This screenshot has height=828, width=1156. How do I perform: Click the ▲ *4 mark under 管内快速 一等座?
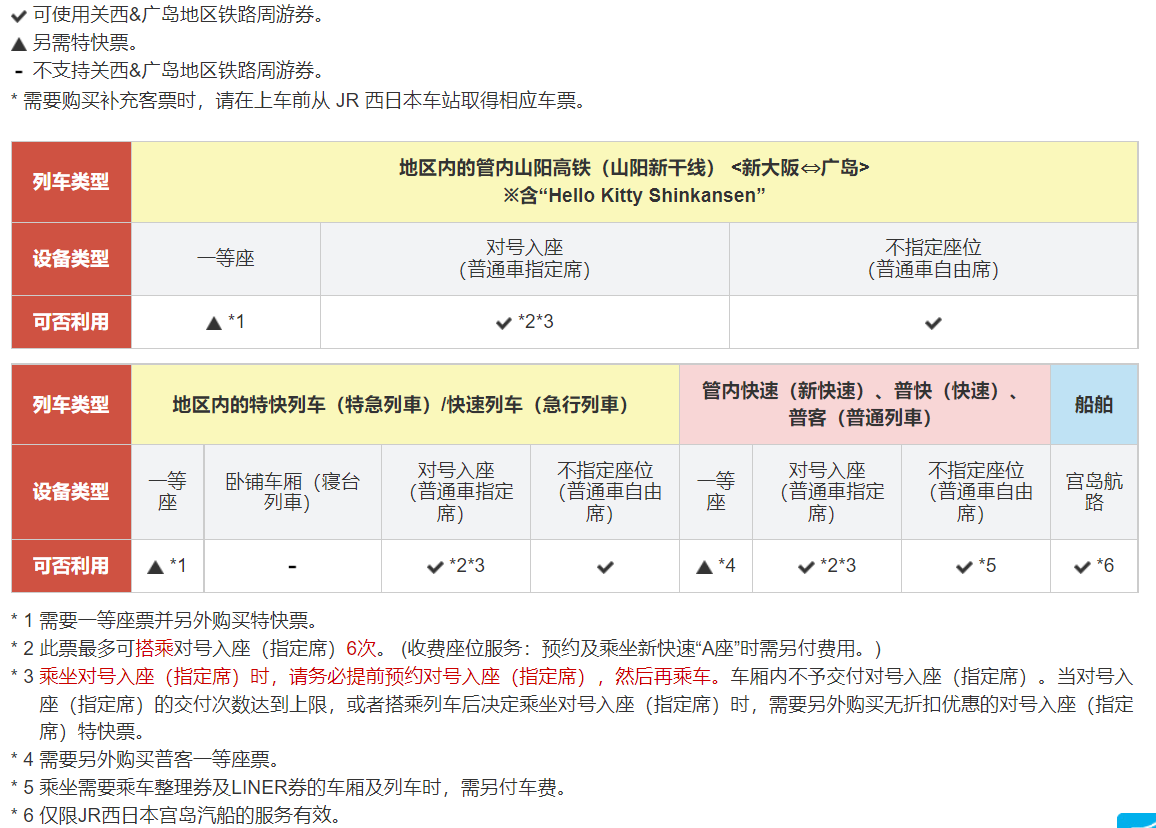pos(716,565)
